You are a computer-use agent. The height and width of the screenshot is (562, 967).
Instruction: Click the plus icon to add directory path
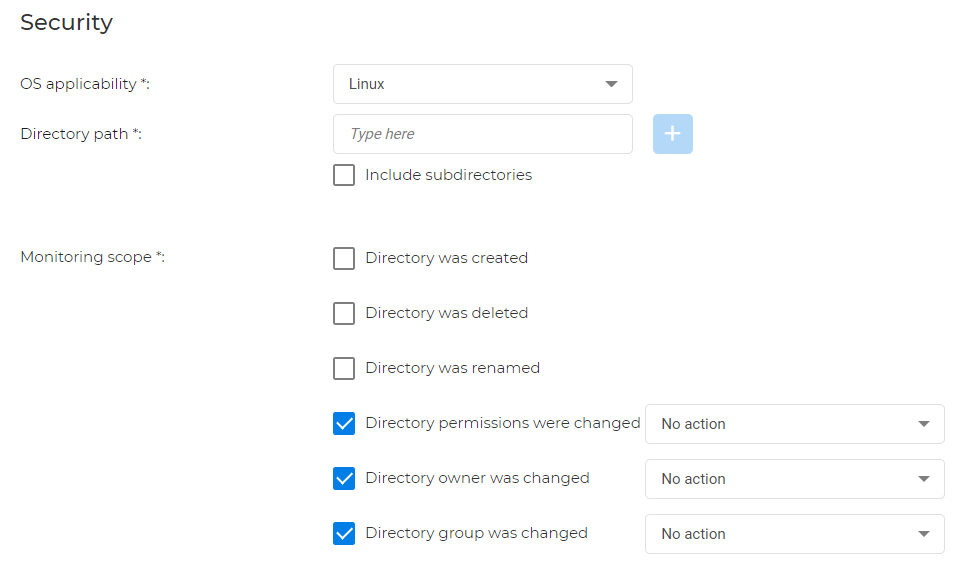click(672, 134)
